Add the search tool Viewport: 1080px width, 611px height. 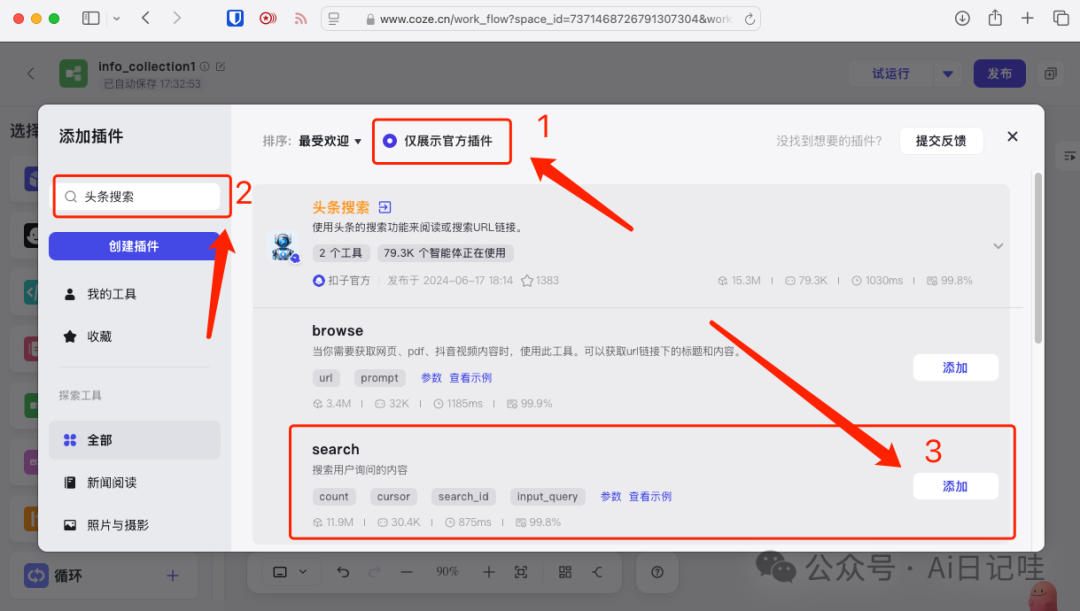point(955,486)
